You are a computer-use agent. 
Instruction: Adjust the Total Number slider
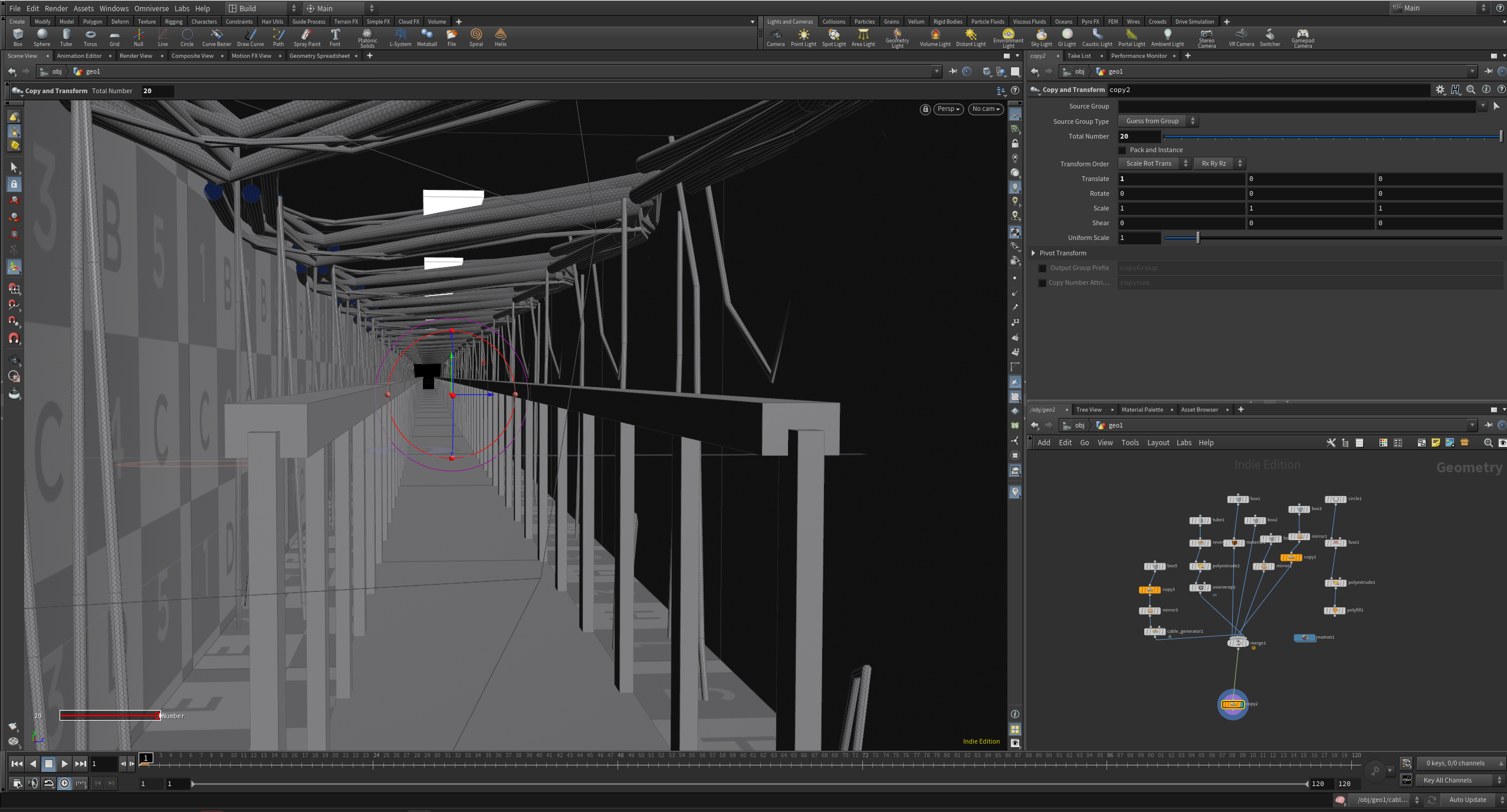click(x=1332, y=137)
